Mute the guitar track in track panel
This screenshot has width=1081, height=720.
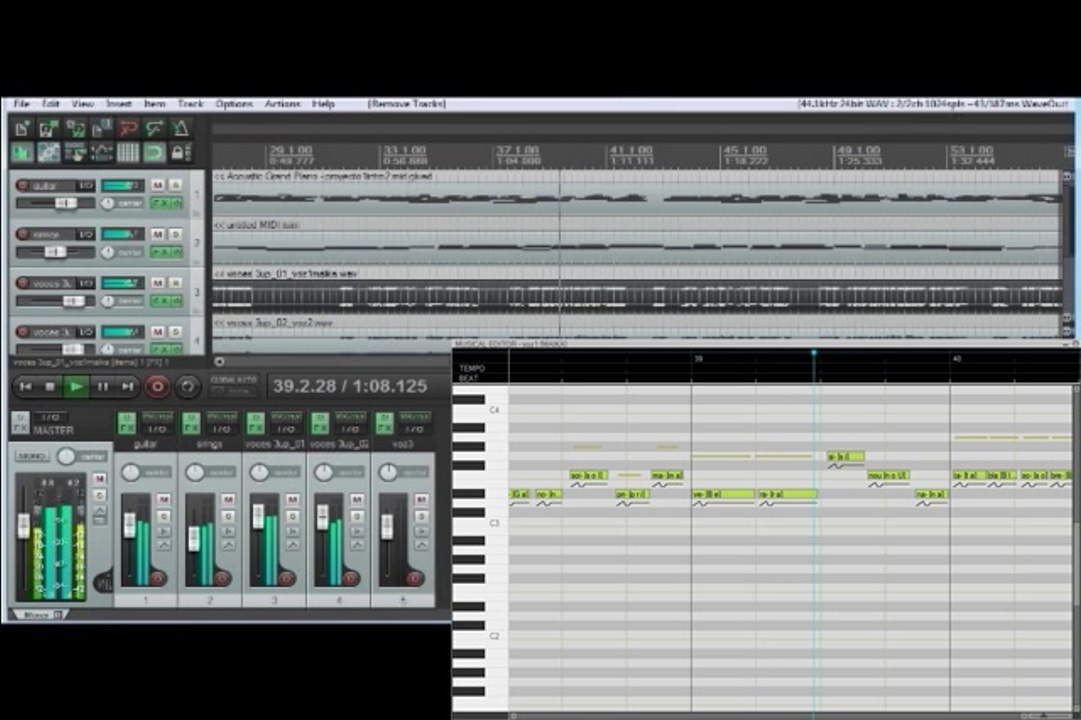[157, 186]
